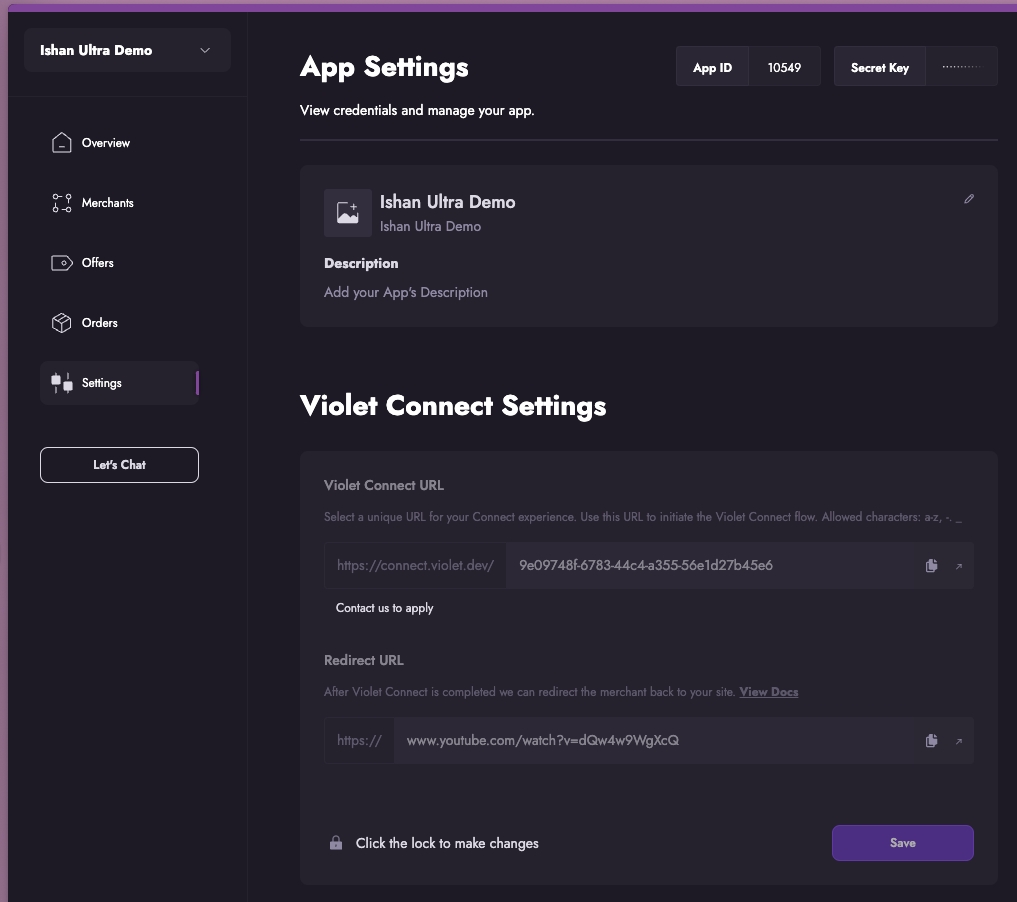Click the Secret Key label
This screenshot has height=902, width=1017.
tap(879, 67)
